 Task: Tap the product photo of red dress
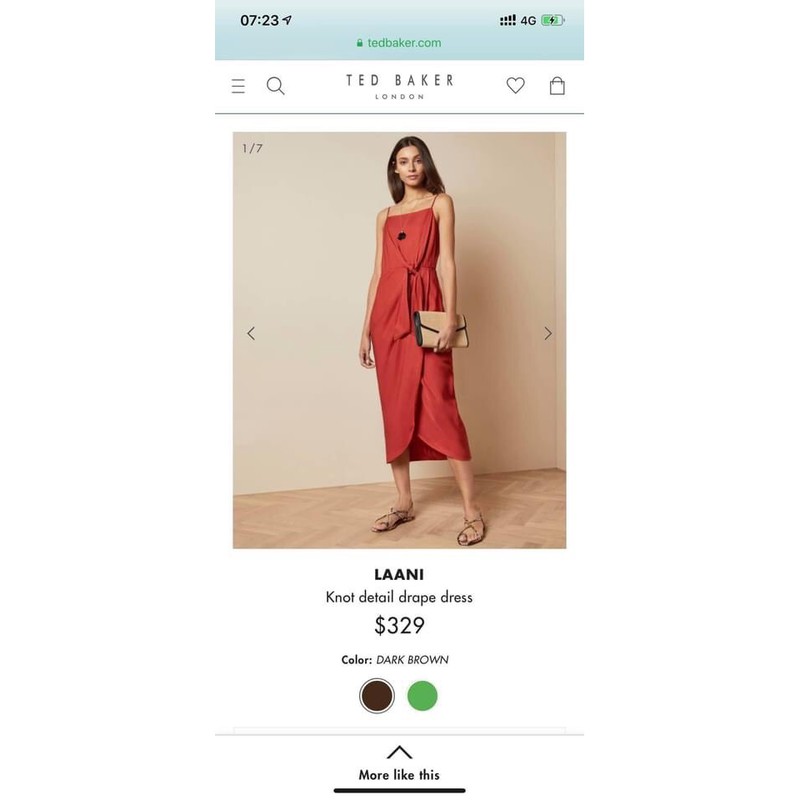tap(399, 340)
